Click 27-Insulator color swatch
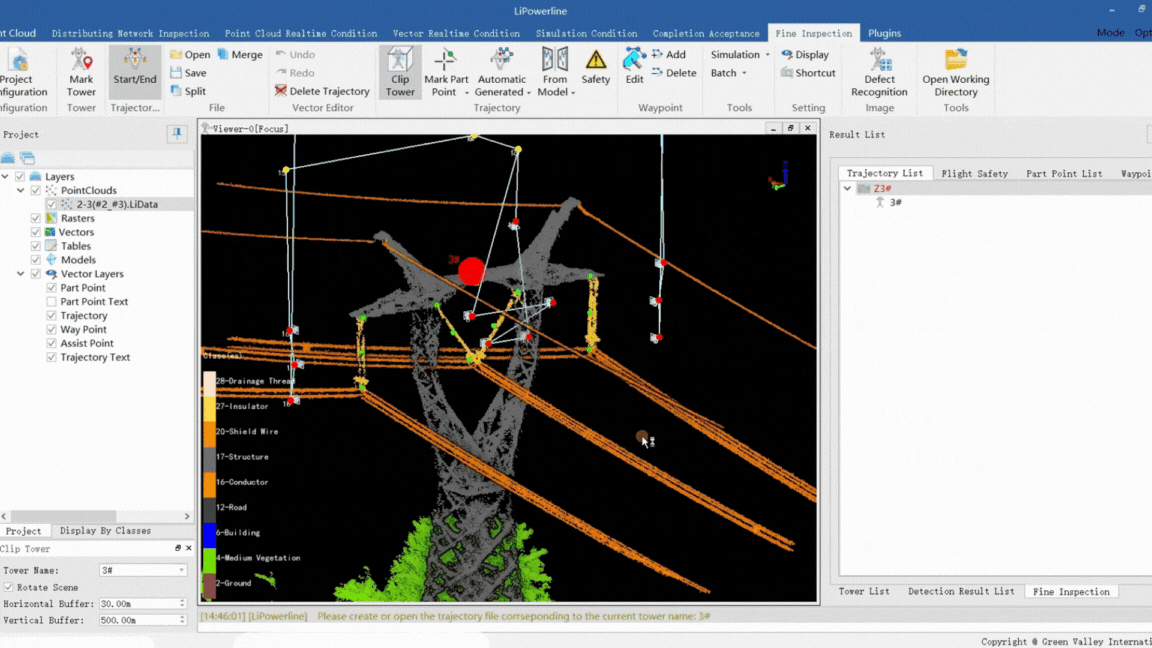The height and width of the screenshot is (648, 1152). point(209,406)
